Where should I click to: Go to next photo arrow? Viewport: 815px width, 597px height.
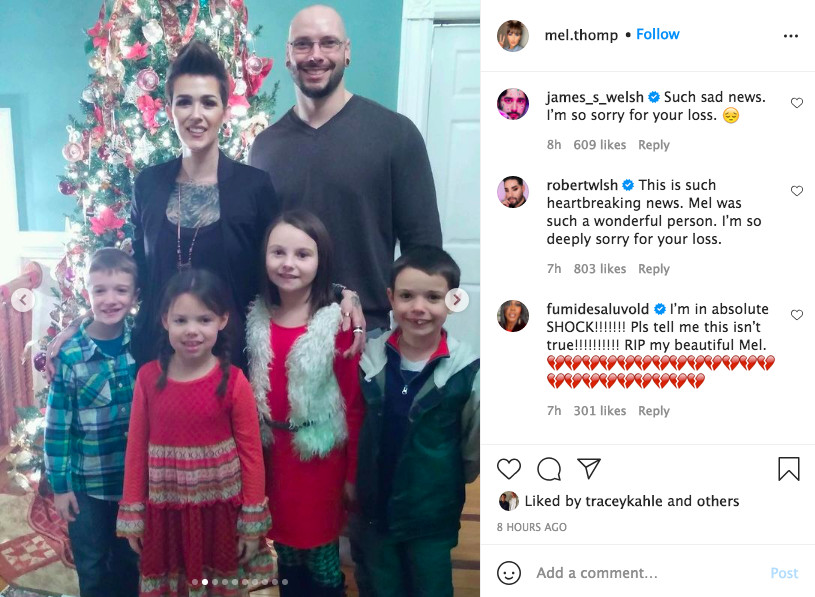[x=457, y=300]
